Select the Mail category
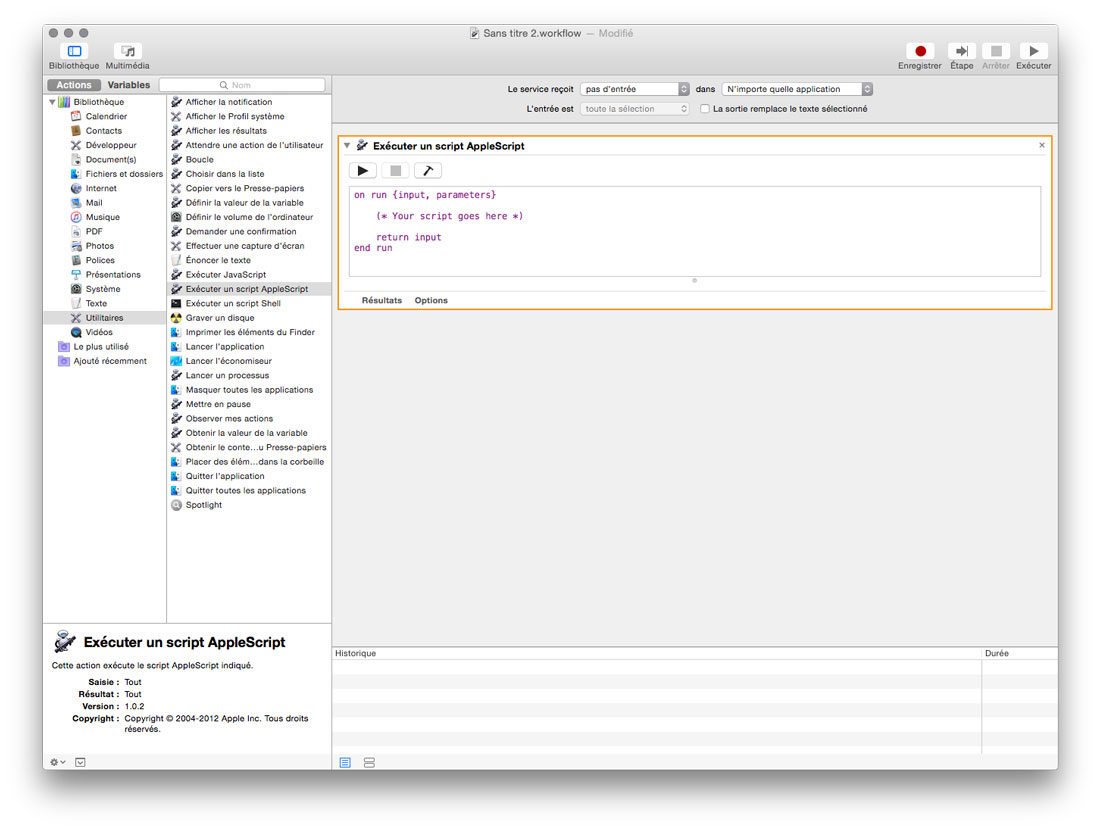 click(x=94, y=203)
